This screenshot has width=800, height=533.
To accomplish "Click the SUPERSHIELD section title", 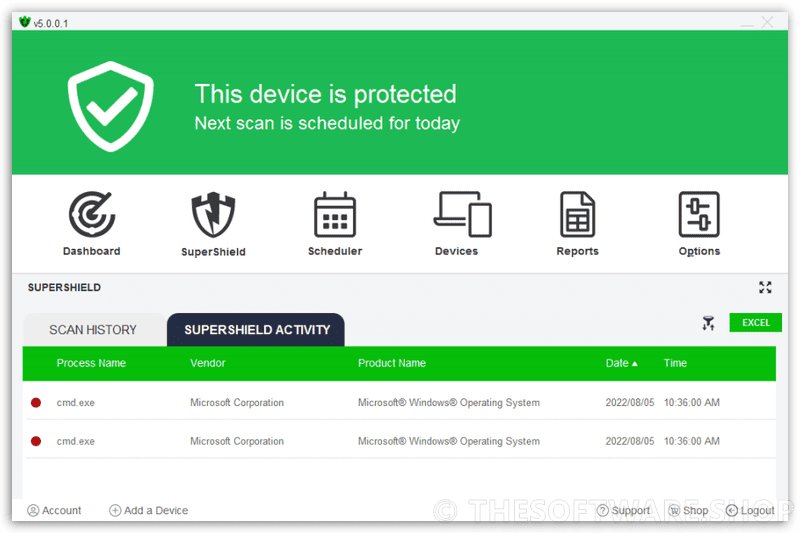I will (64, 287).
